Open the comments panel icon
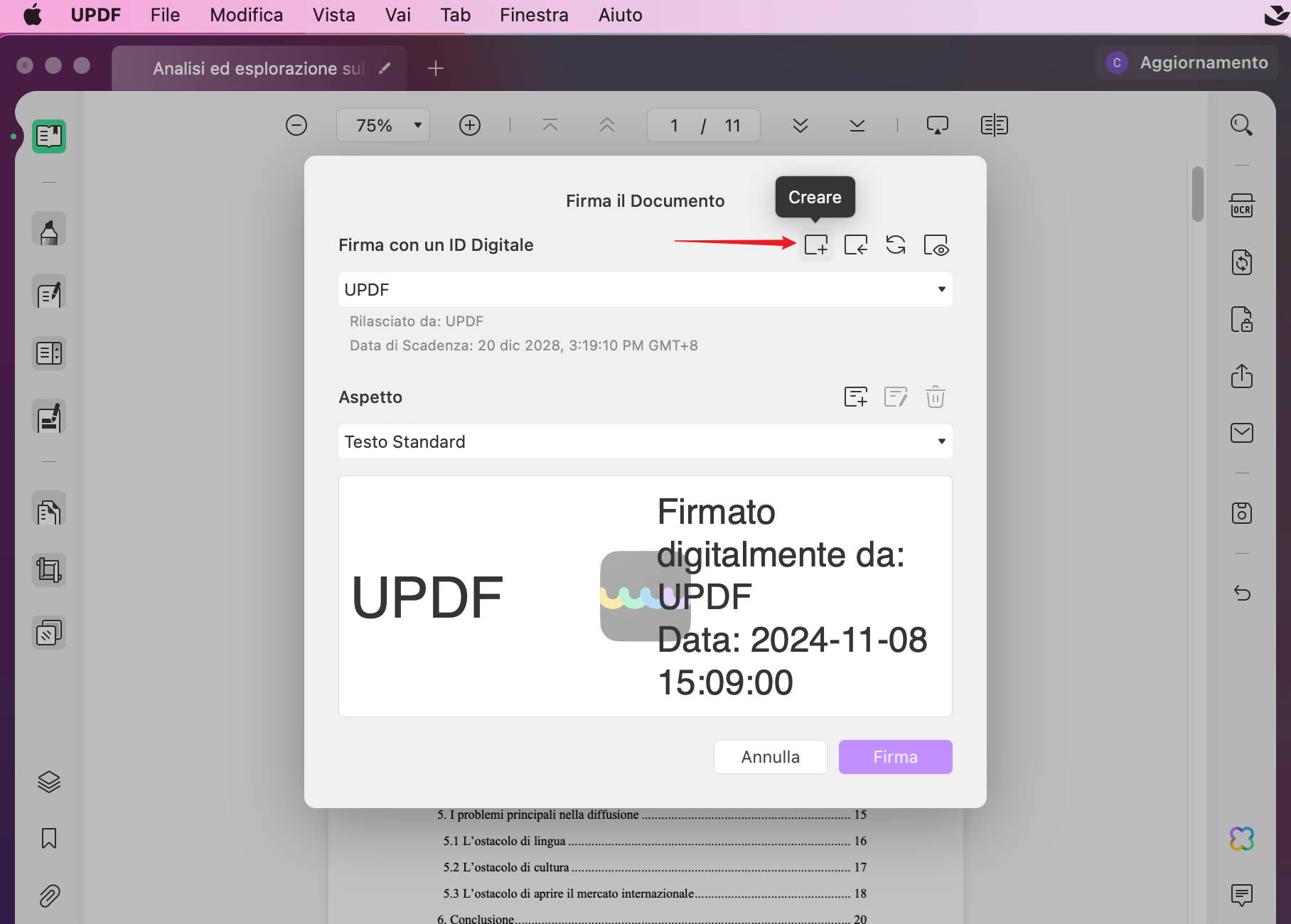This screenshot has height=924, width=1291. click(x=1242, y=895)
